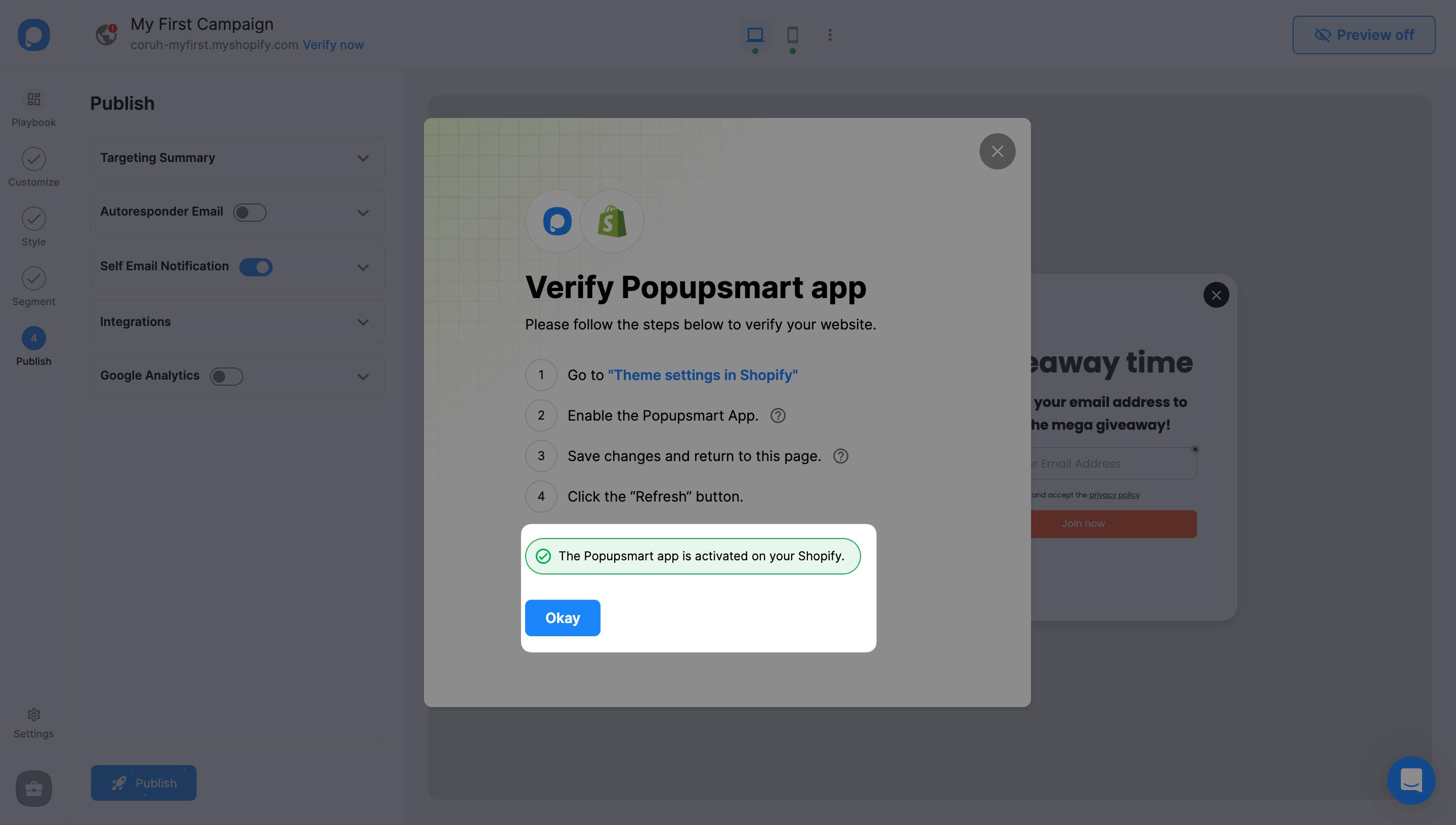Image resolution: width=1456 pixels, height=825 pixels.
Task: Go to the Style step
Action: (x=33, y=227)
